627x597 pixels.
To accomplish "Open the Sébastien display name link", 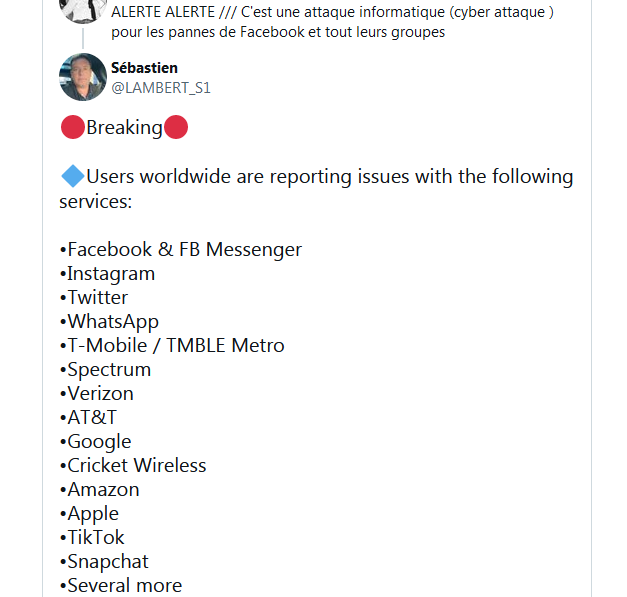I will (144, 68).
